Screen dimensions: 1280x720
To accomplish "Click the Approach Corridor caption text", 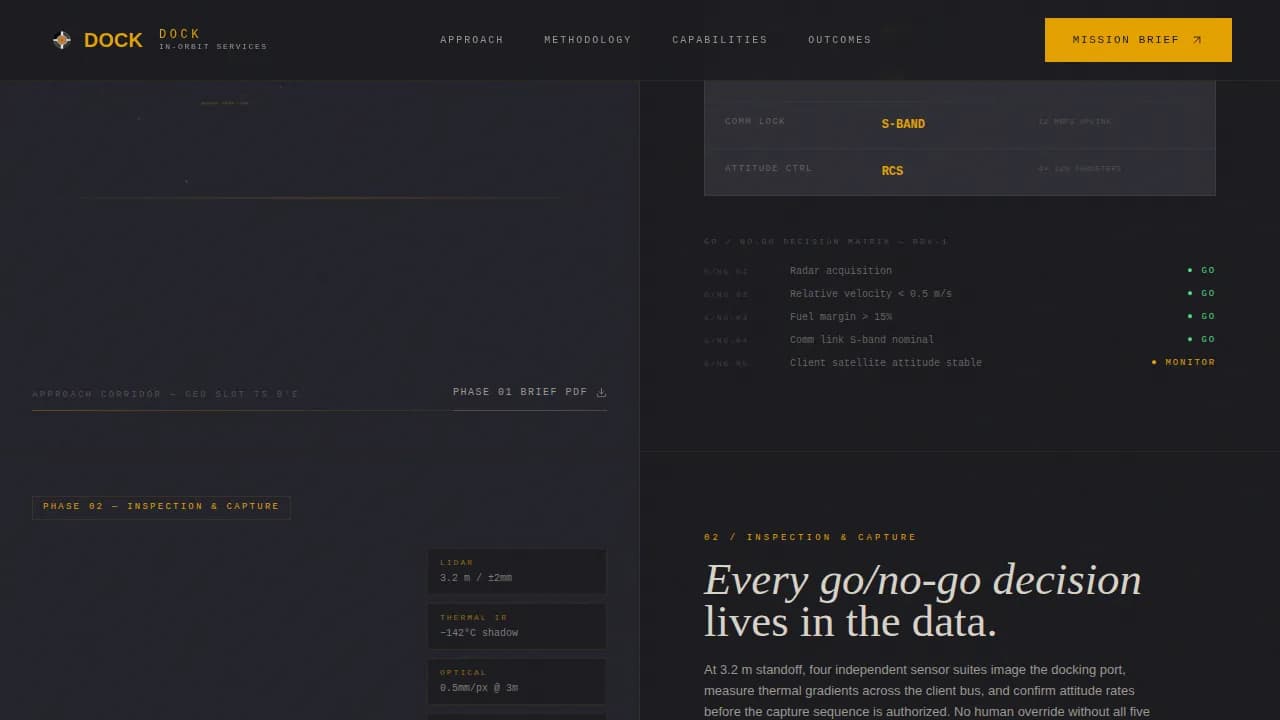I will [x=165, y=394].
